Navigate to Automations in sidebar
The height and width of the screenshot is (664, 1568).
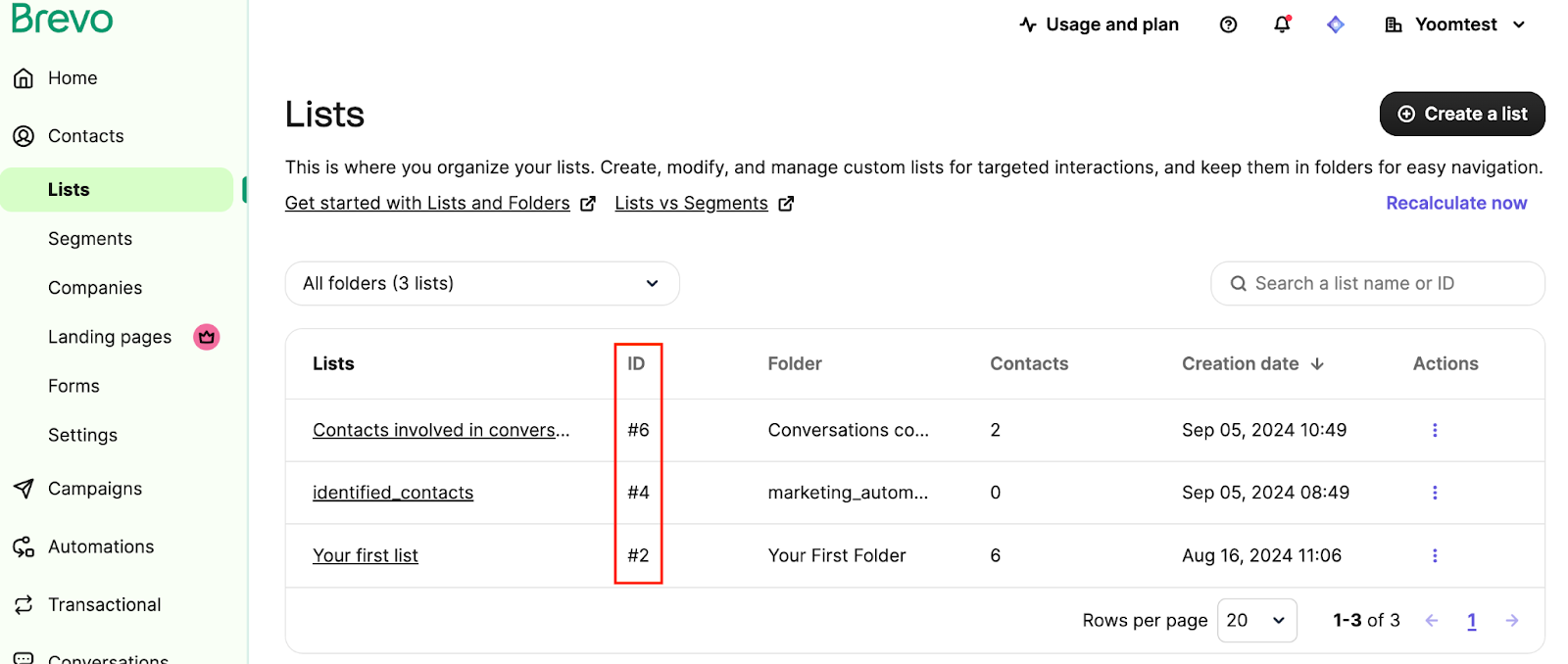pyautogui.click(x=101, y=546)
